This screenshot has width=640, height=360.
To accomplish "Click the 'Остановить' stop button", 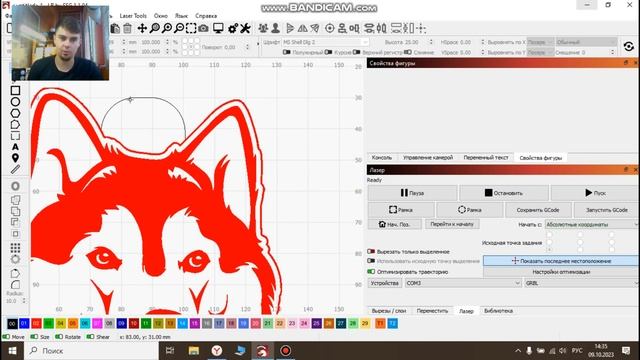I will point(504,193).
